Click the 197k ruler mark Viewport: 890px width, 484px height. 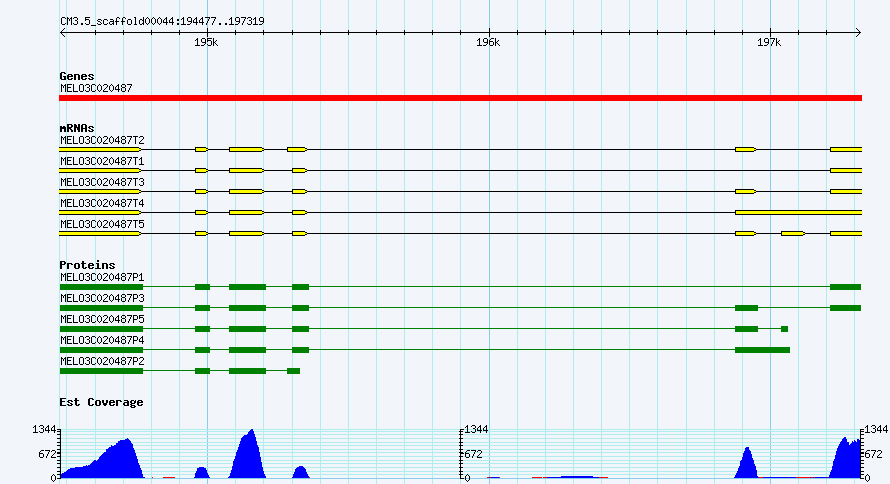[x=769, y=43]
